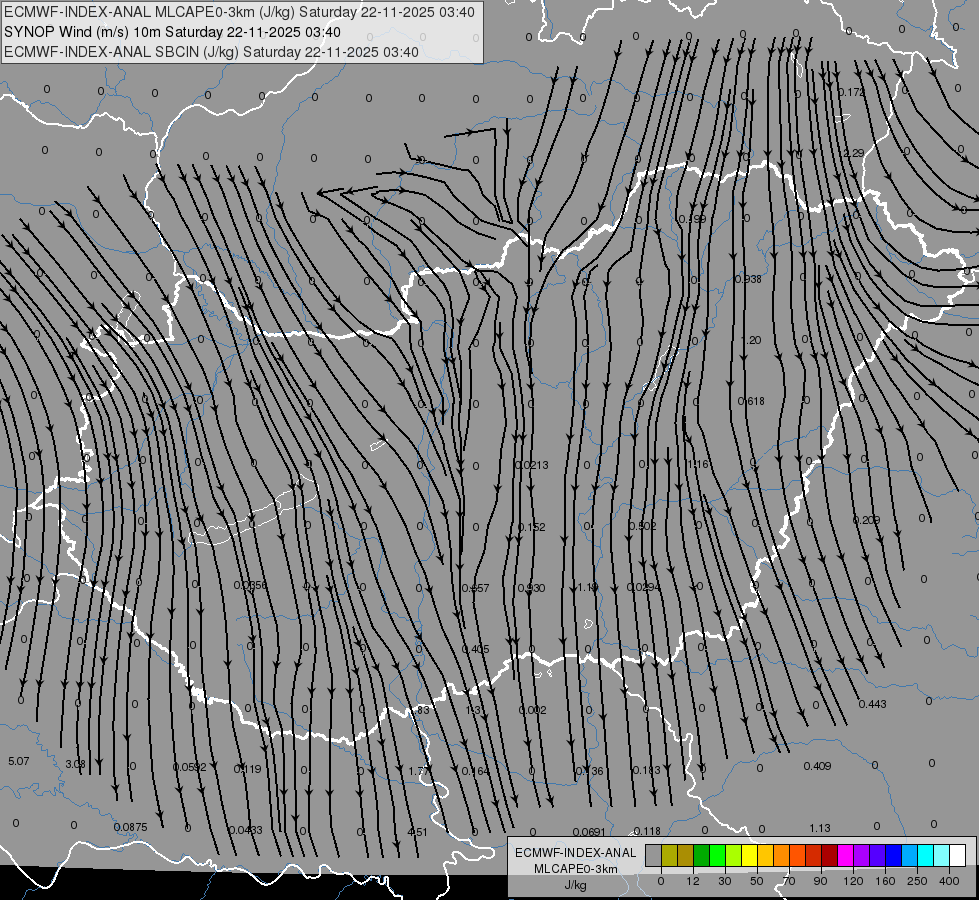Click the map value 0.172
This screenshot has height=900, width=979.
coord(852,92)
